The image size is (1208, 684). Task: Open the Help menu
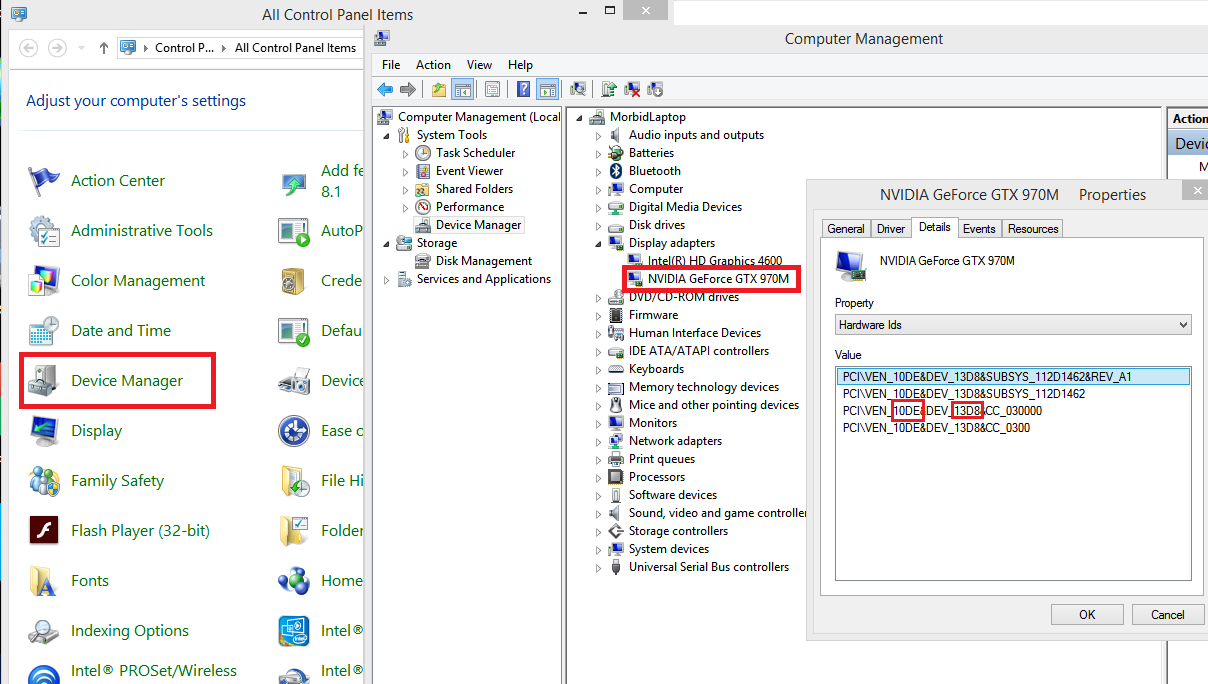[520, 65]
